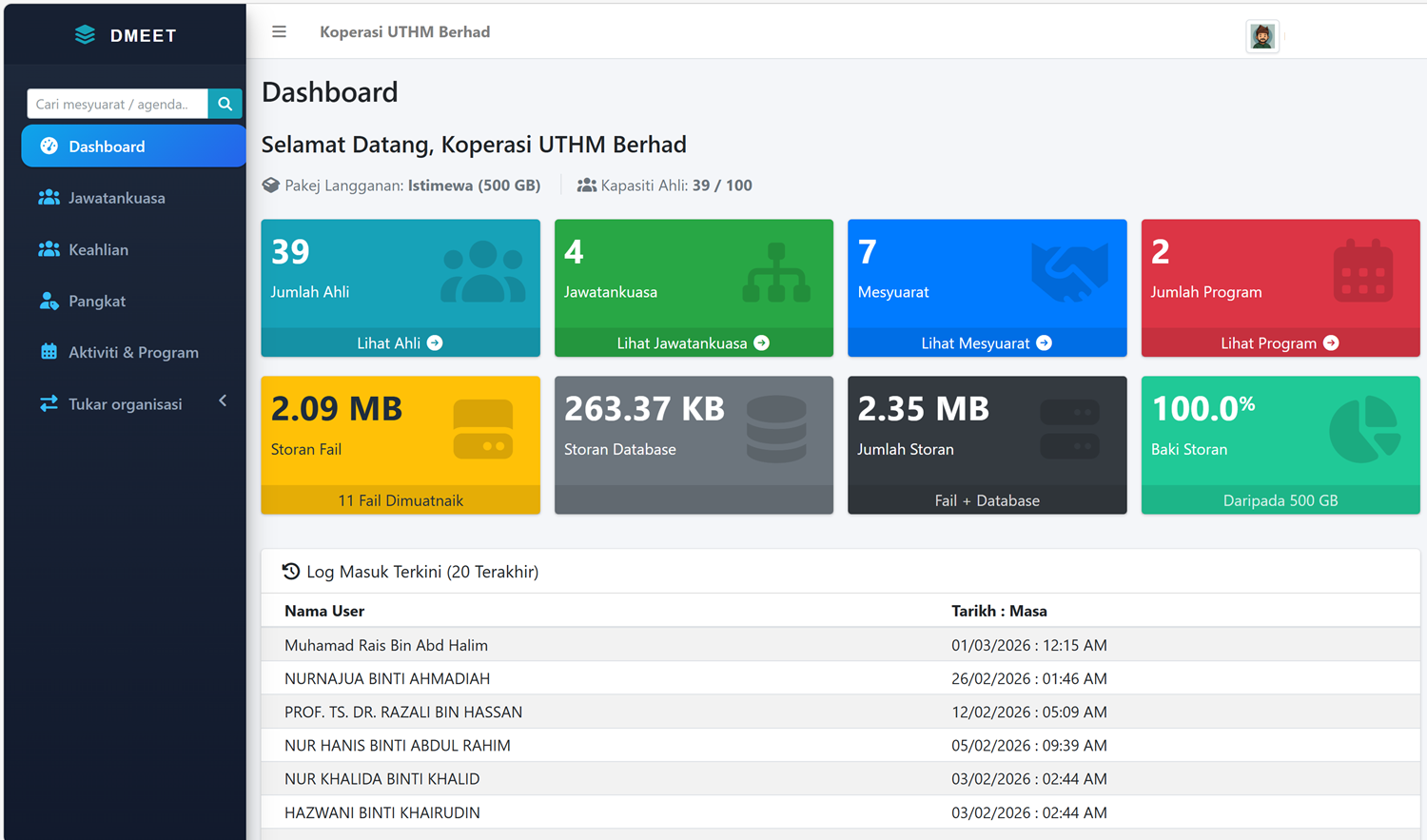Click the 39 / 100 capacity value
Image resolution: width=1427 pixels, height=840 pixels.
click(722, 186)
